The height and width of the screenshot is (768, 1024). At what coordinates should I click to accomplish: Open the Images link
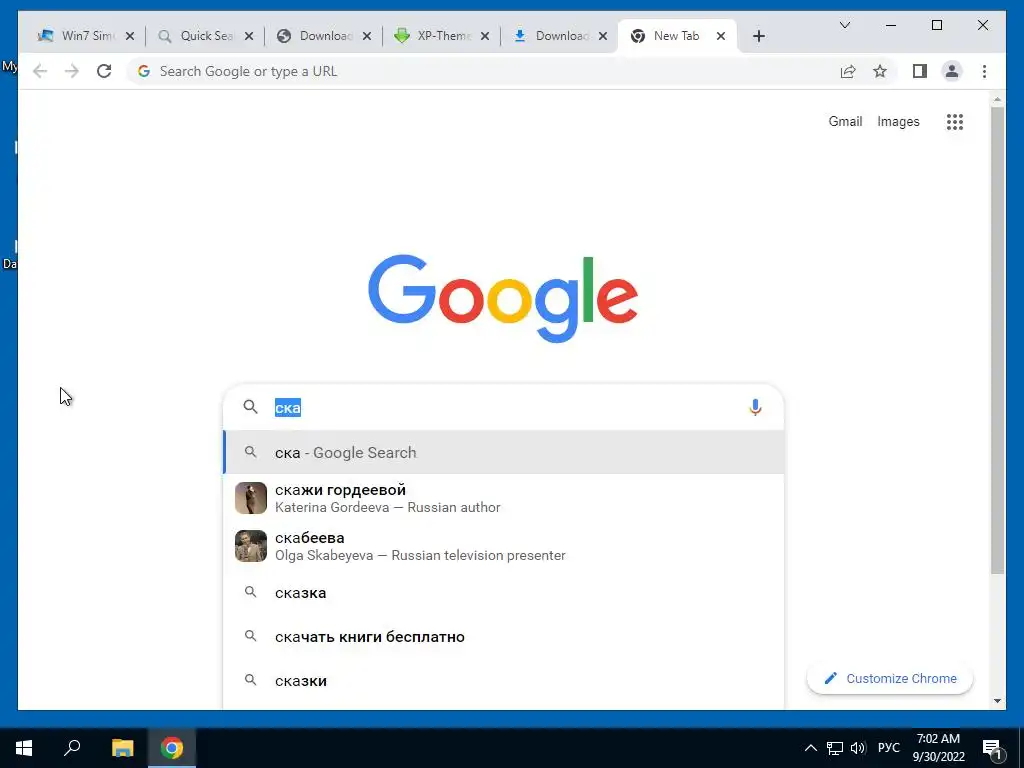898,121
